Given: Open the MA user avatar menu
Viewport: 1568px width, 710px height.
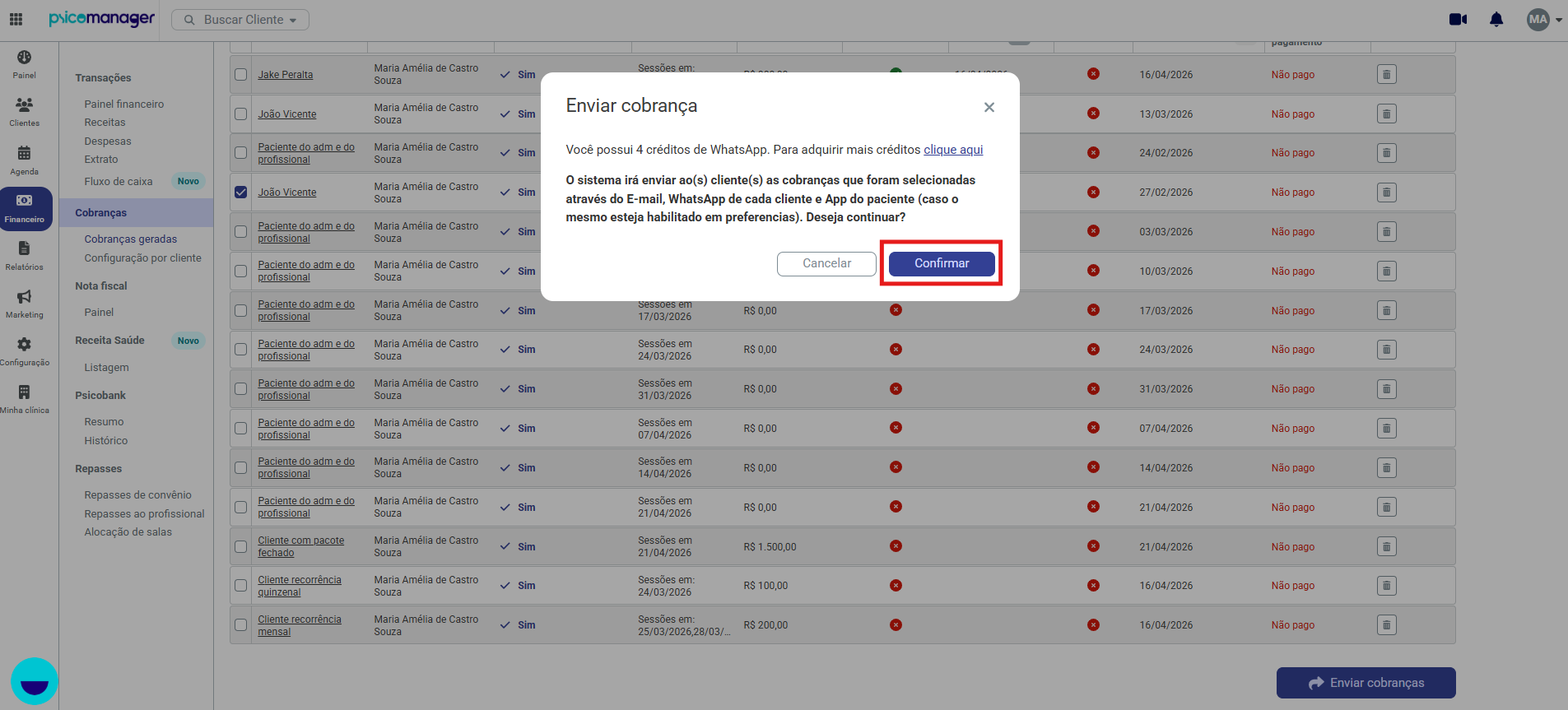Looking at the screenshot, I should pyautogui.click(x=1544, y=19).
